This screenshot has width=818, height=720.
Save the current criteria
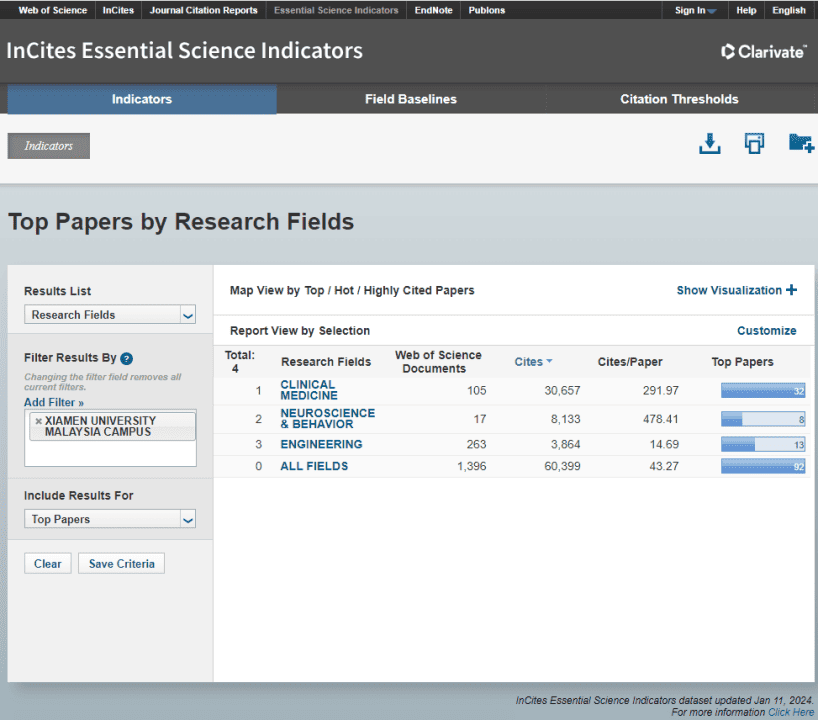[121, 563]
